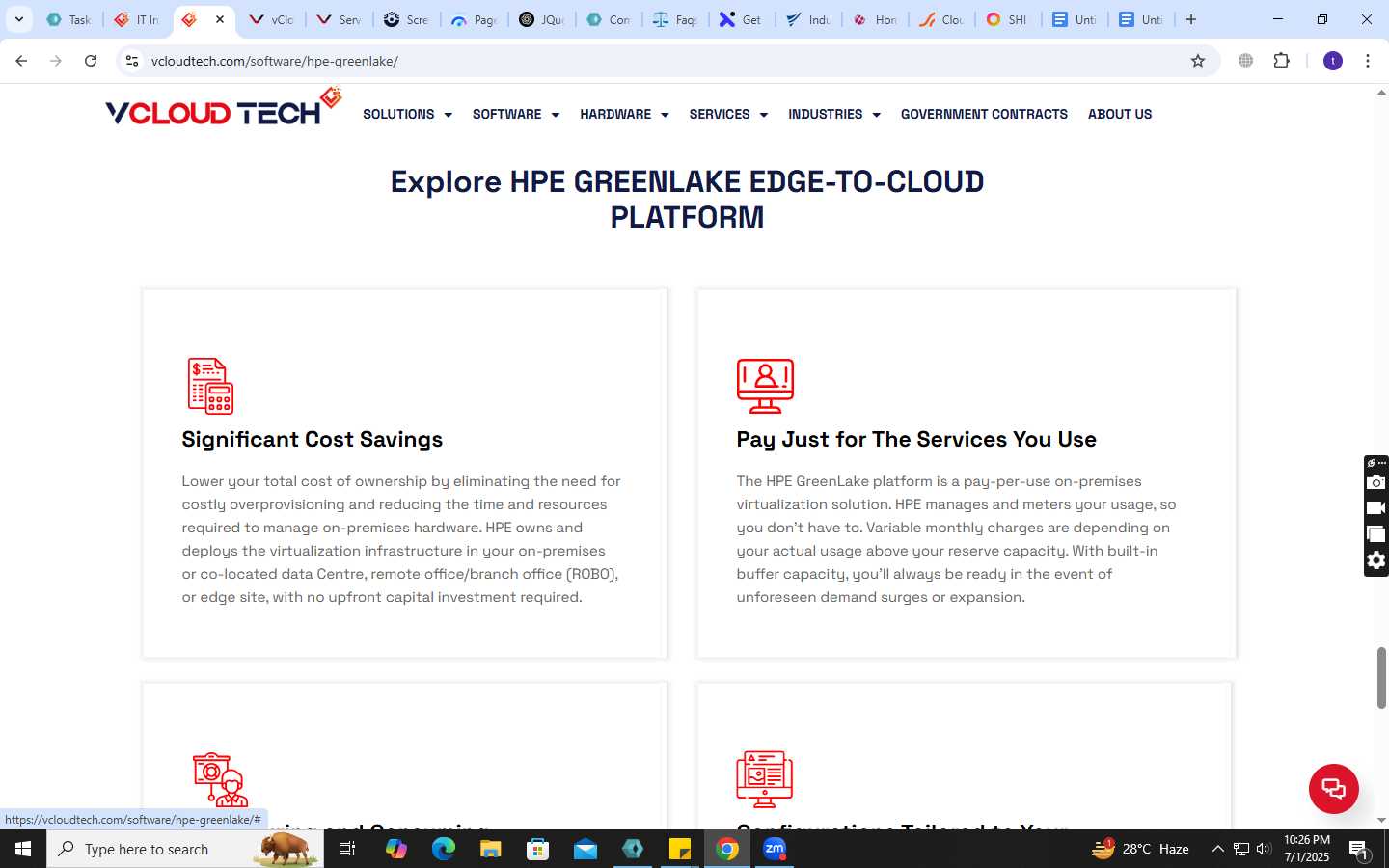Switch to the Task tab

pyautogui.click(x=68, y=19)
